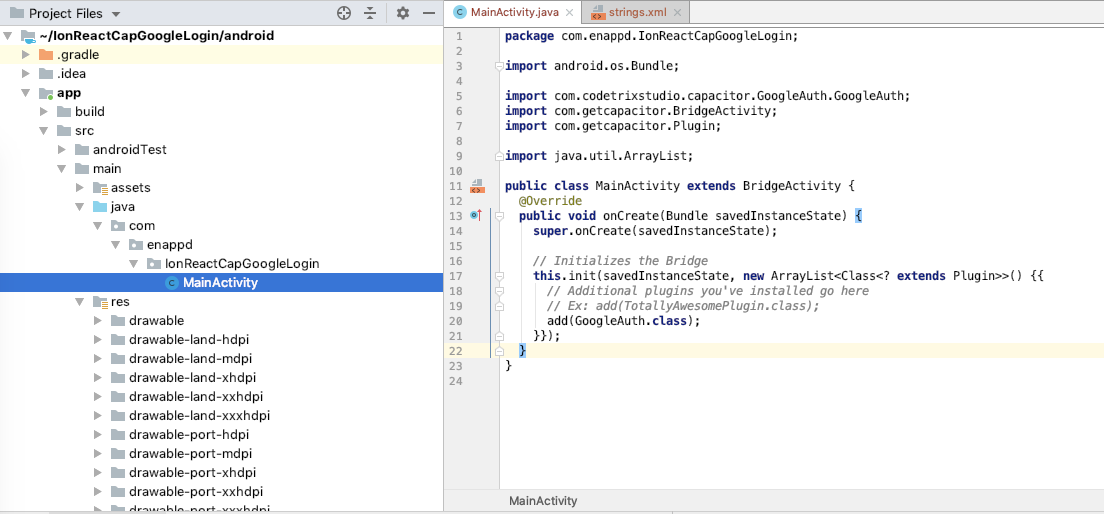Viewport: 1104px width, 514px height.
Task: Switch to the strings.xml tab
Action: tap(636, 12)
